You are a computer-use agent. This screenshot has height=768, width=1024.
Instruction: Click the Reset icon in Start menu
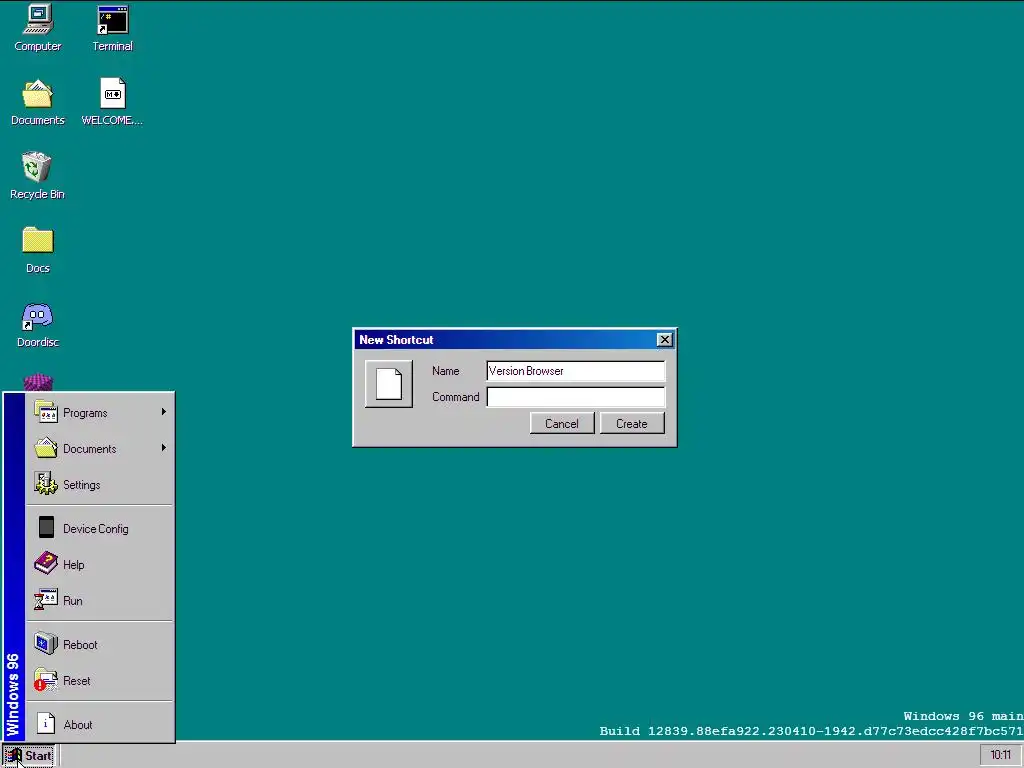click(46, 680)
